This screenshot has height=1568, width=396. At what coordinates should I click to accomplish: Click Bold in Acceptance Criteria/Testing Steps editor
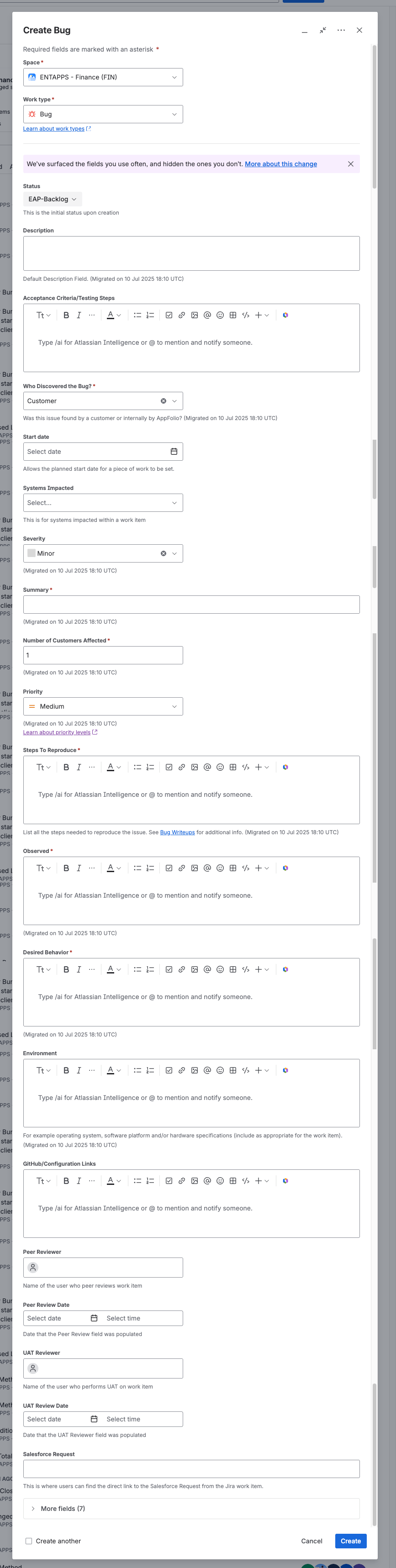66,316
